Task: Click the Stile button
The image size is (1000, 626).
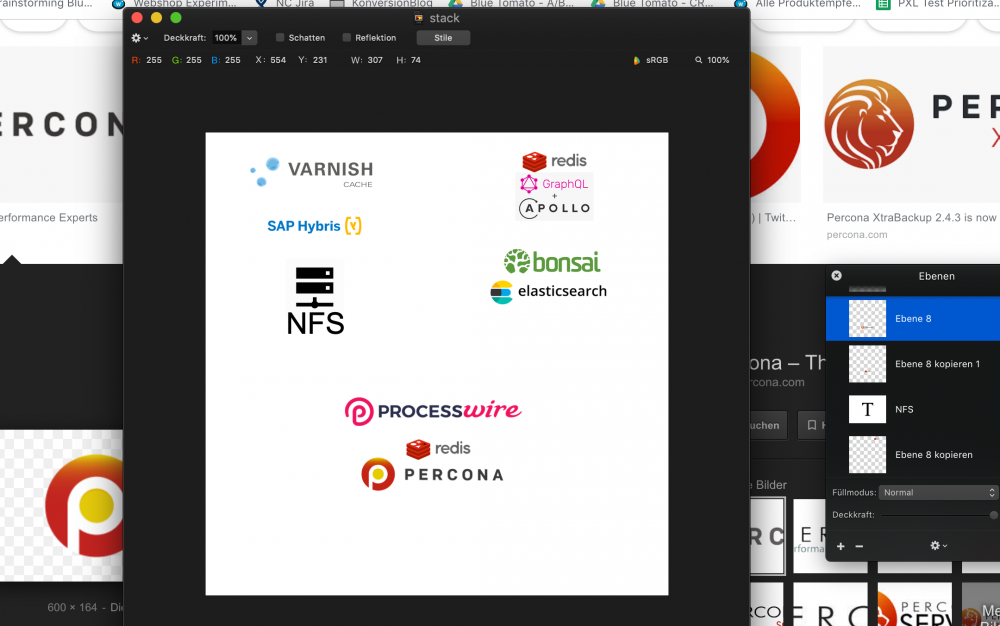Action: click(443, 38)
